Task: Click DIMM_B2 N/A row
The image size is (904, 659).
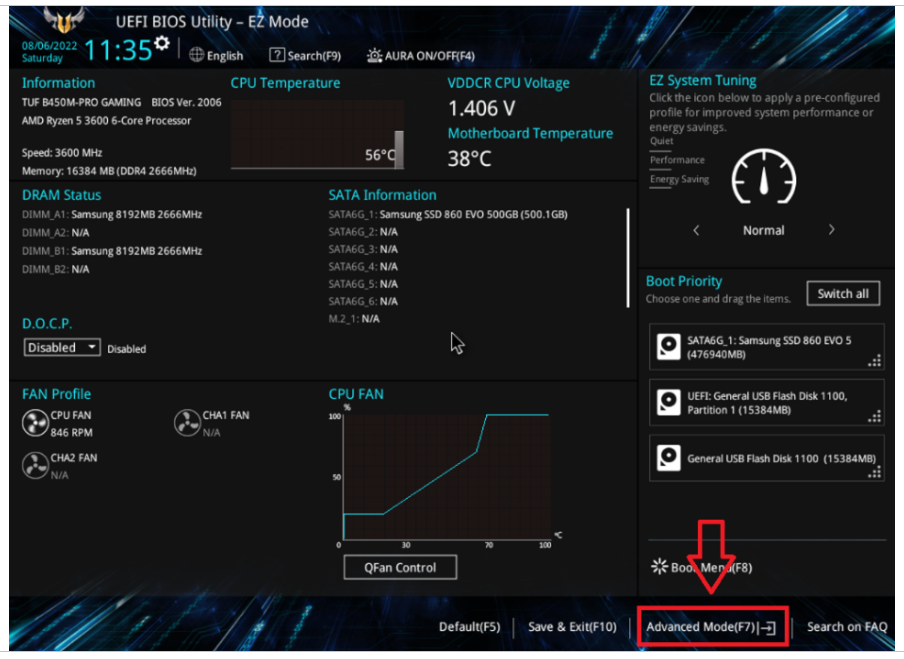Action: coord(55,269)
